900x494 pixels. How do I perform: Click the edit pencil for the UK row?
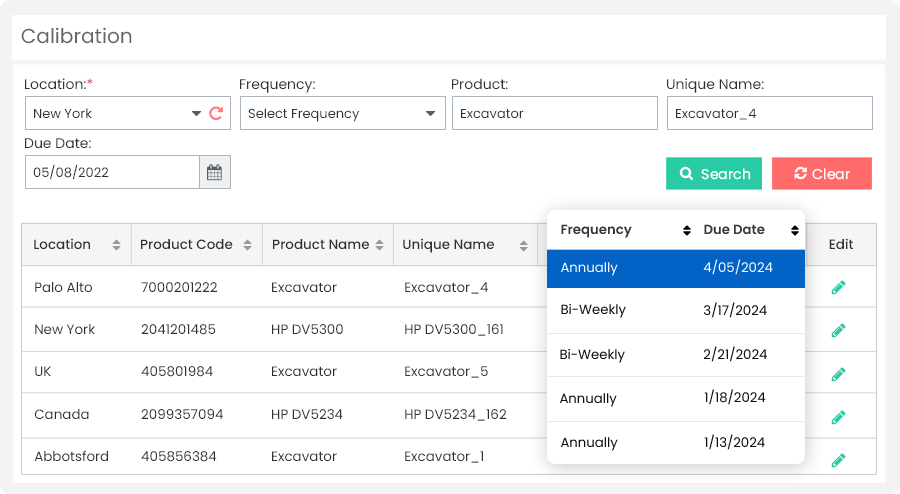[x=838, y=374]
